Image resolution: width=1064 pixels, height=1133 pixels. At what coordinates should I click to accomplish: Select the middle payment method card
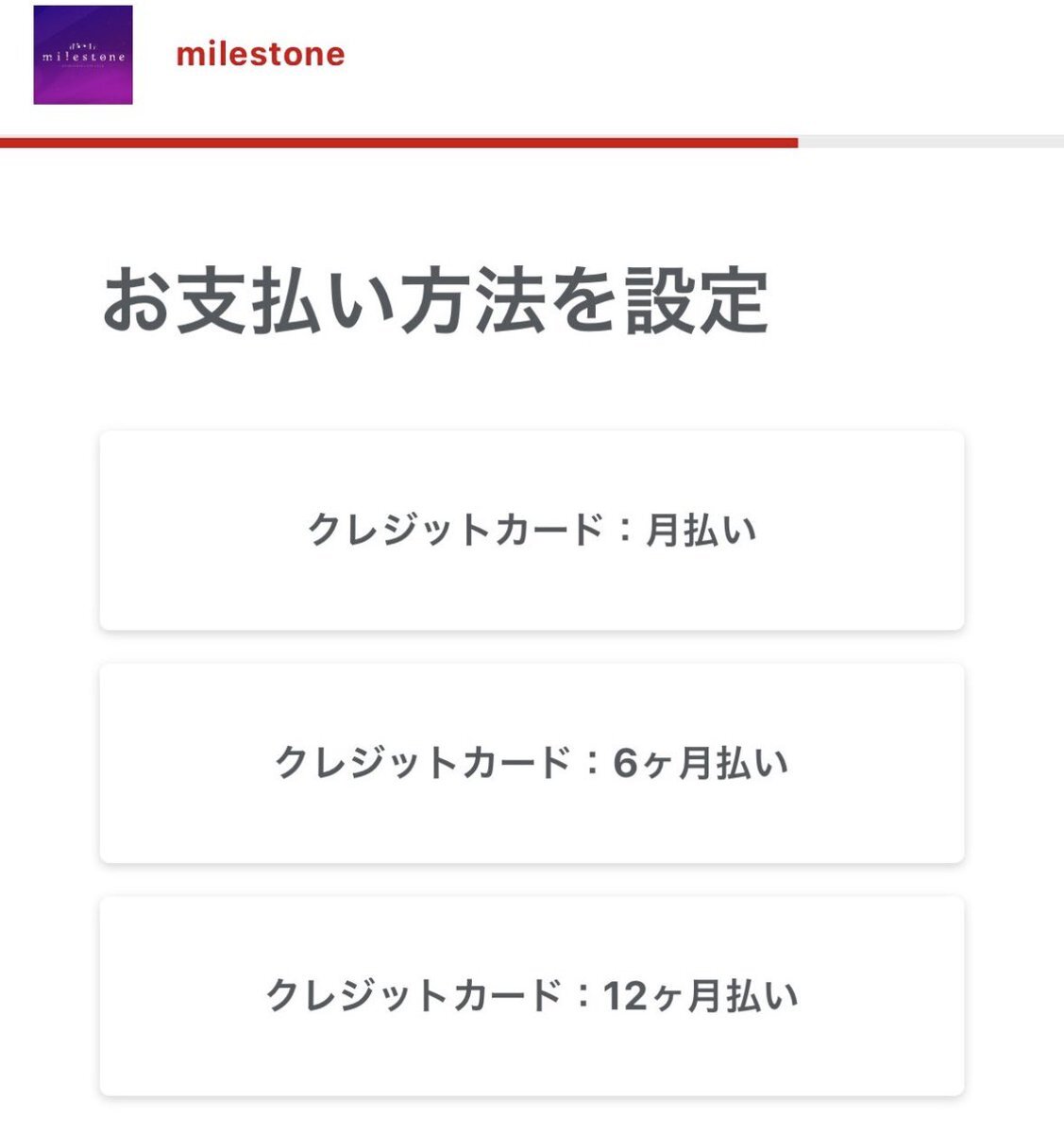point(532,763)
